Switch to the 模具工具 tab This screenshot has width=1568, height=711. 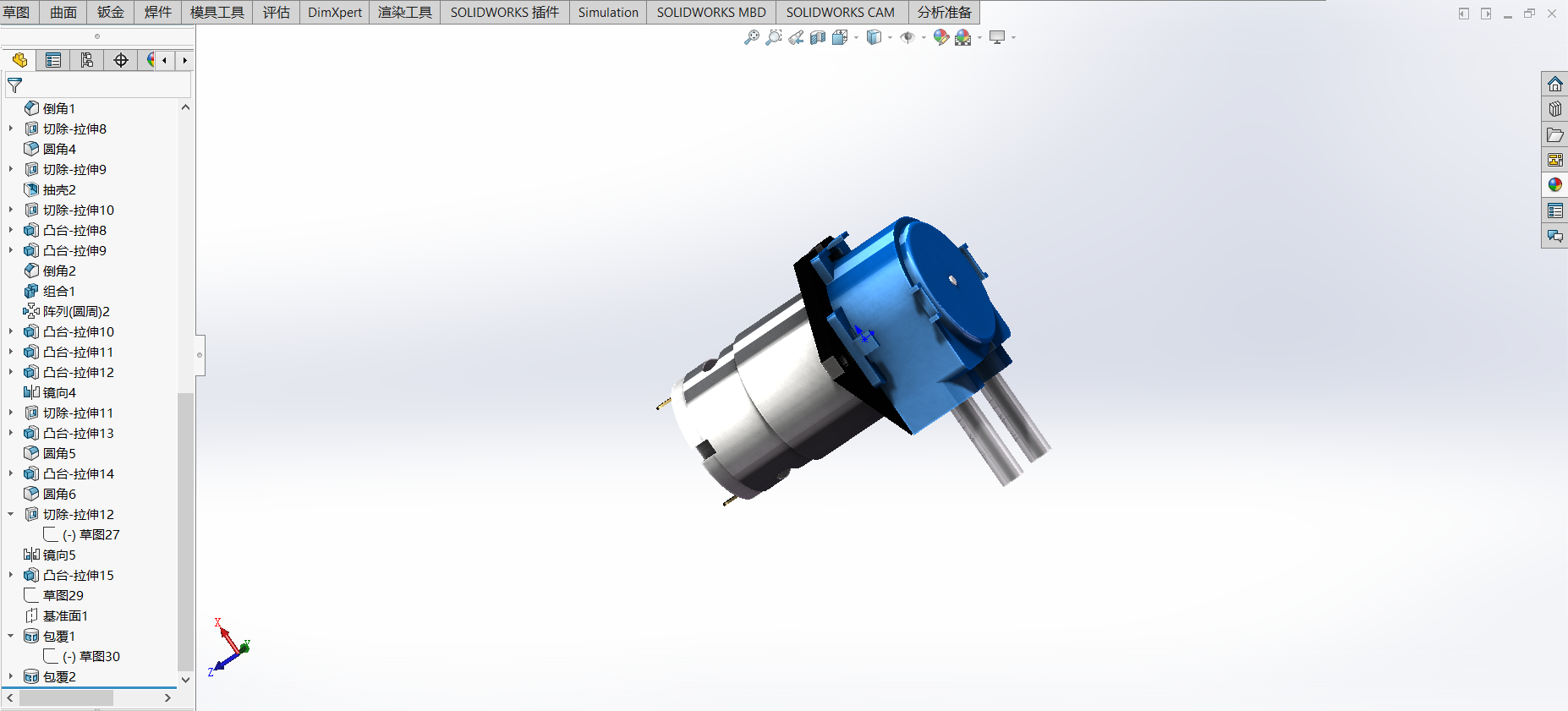tap(217, 12)
